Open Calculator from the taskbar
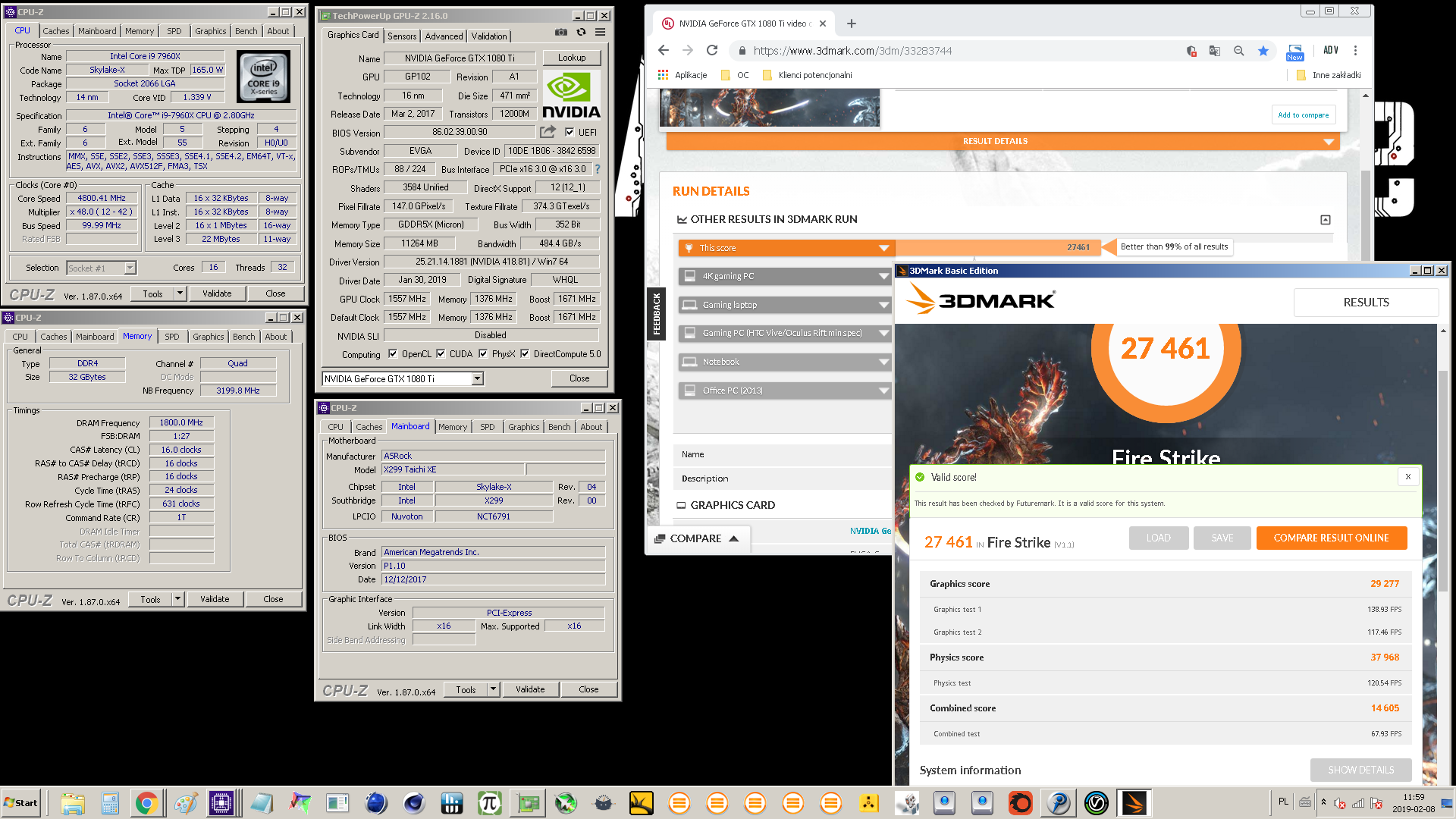This screenshot has height=819, width=1456. (110, 803)
